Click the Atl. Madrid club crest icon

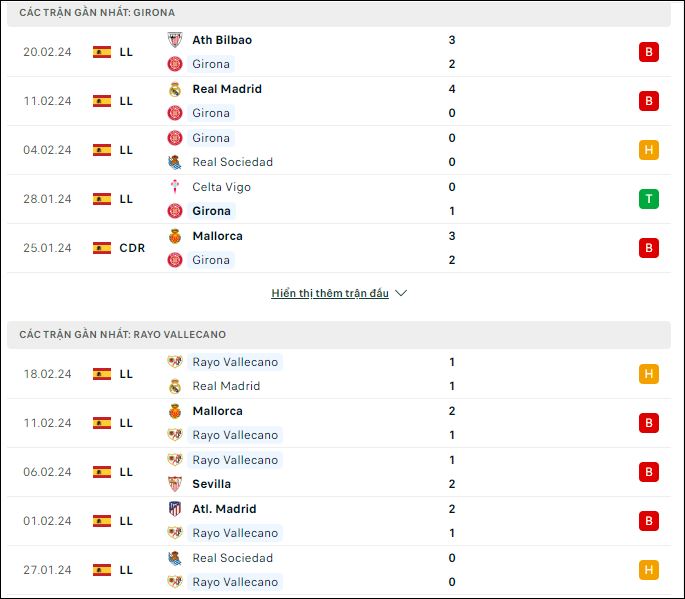[x=175, y=509]
